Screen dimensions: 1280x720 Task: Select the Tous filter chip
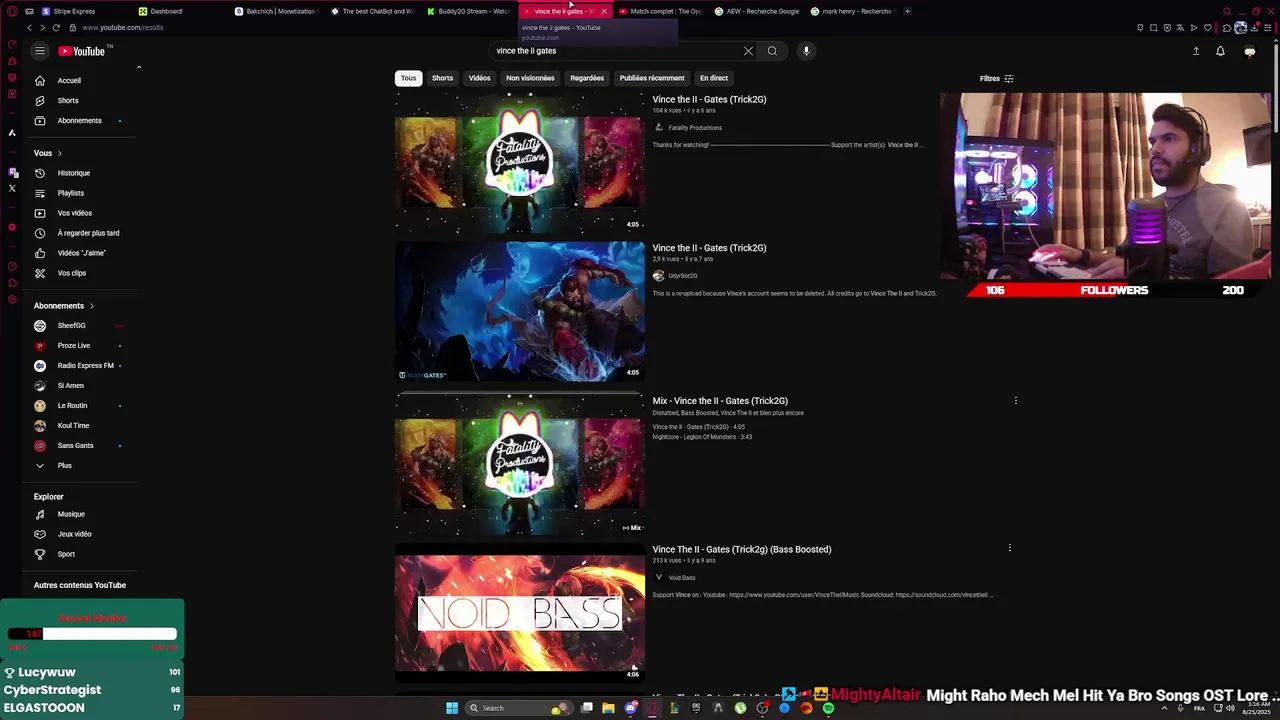[x=409, y=78]
